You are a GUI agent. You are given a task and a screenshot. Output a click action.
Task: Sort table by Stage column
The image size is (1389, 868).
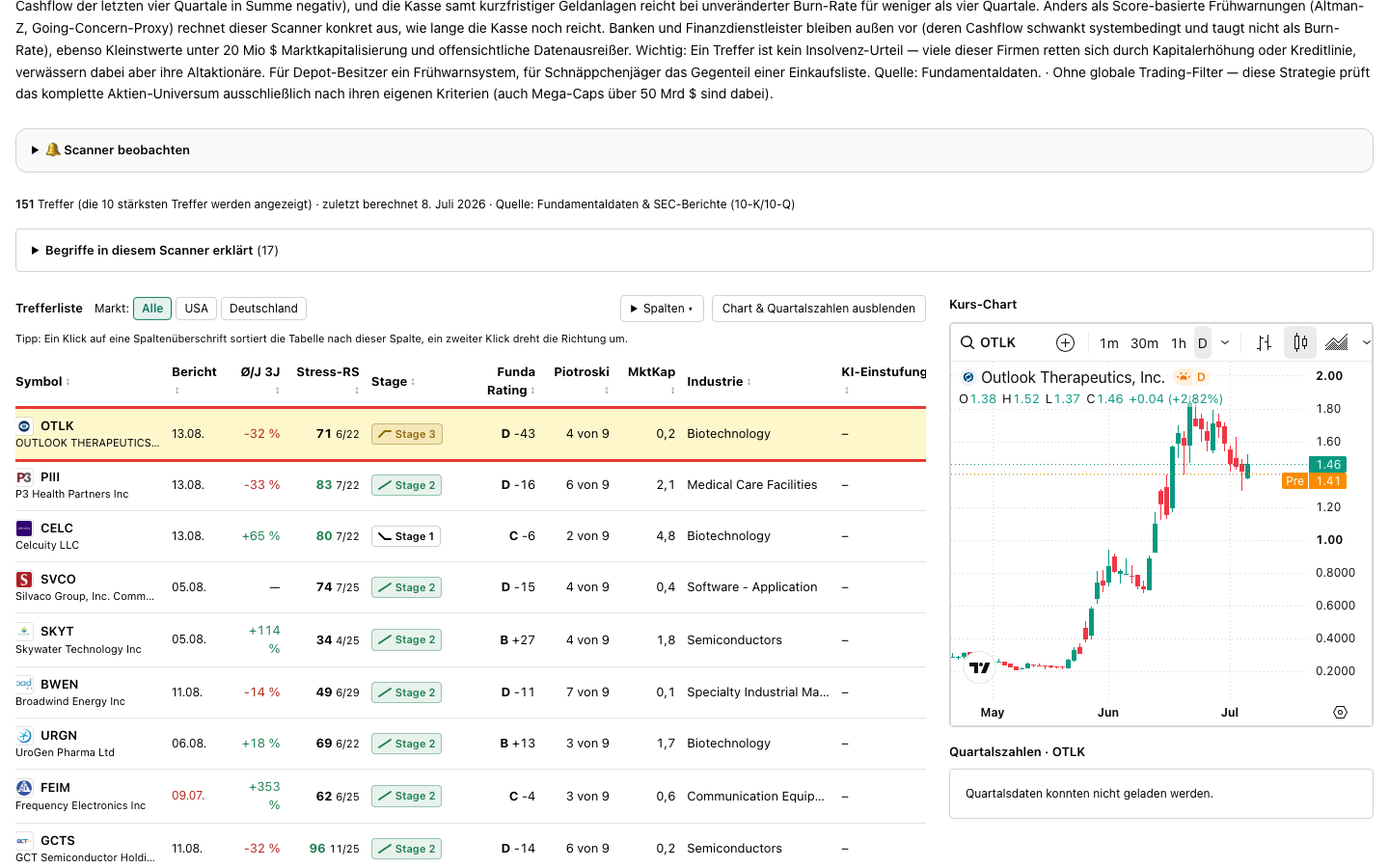coord(394,382)
